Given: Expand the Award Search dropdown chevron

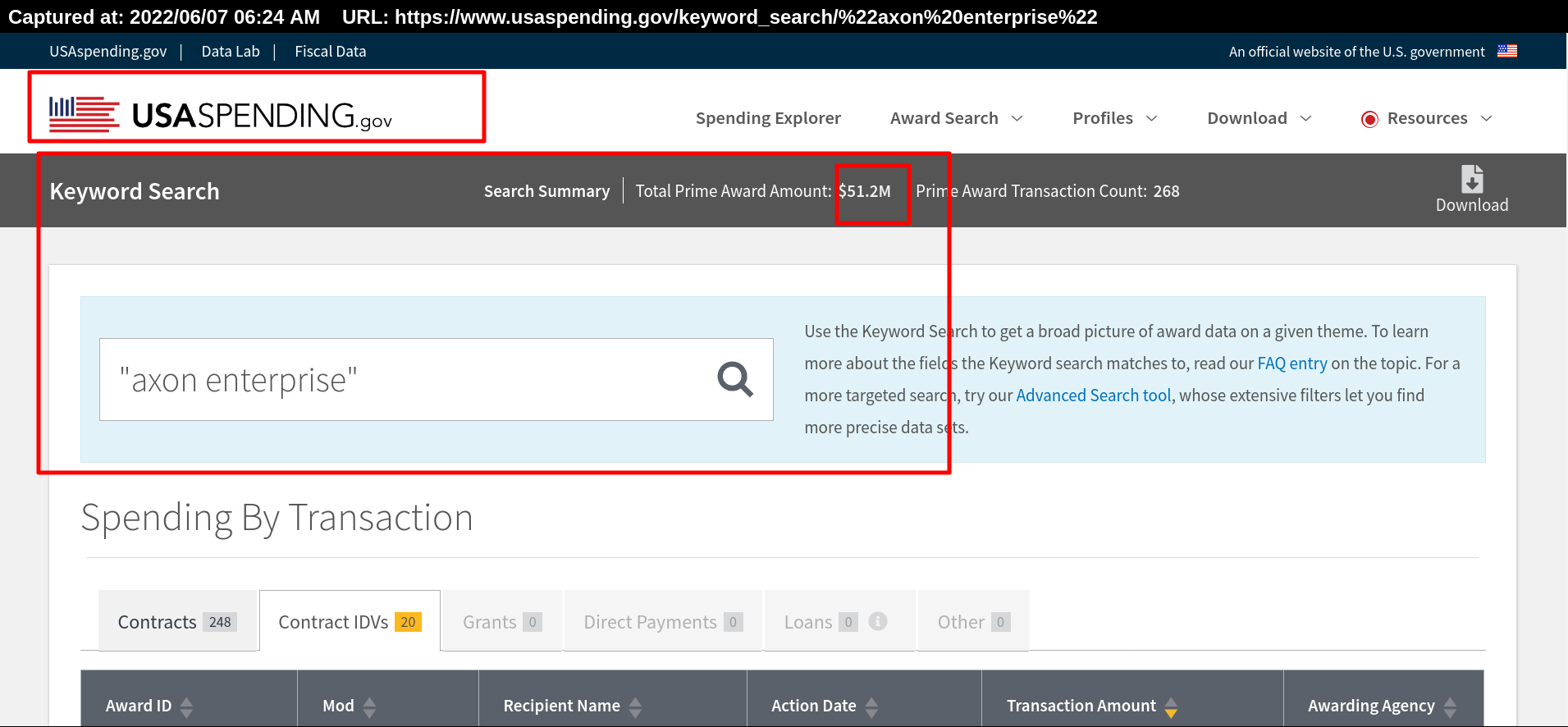Looking at the screenshot, I should 1017,119.
